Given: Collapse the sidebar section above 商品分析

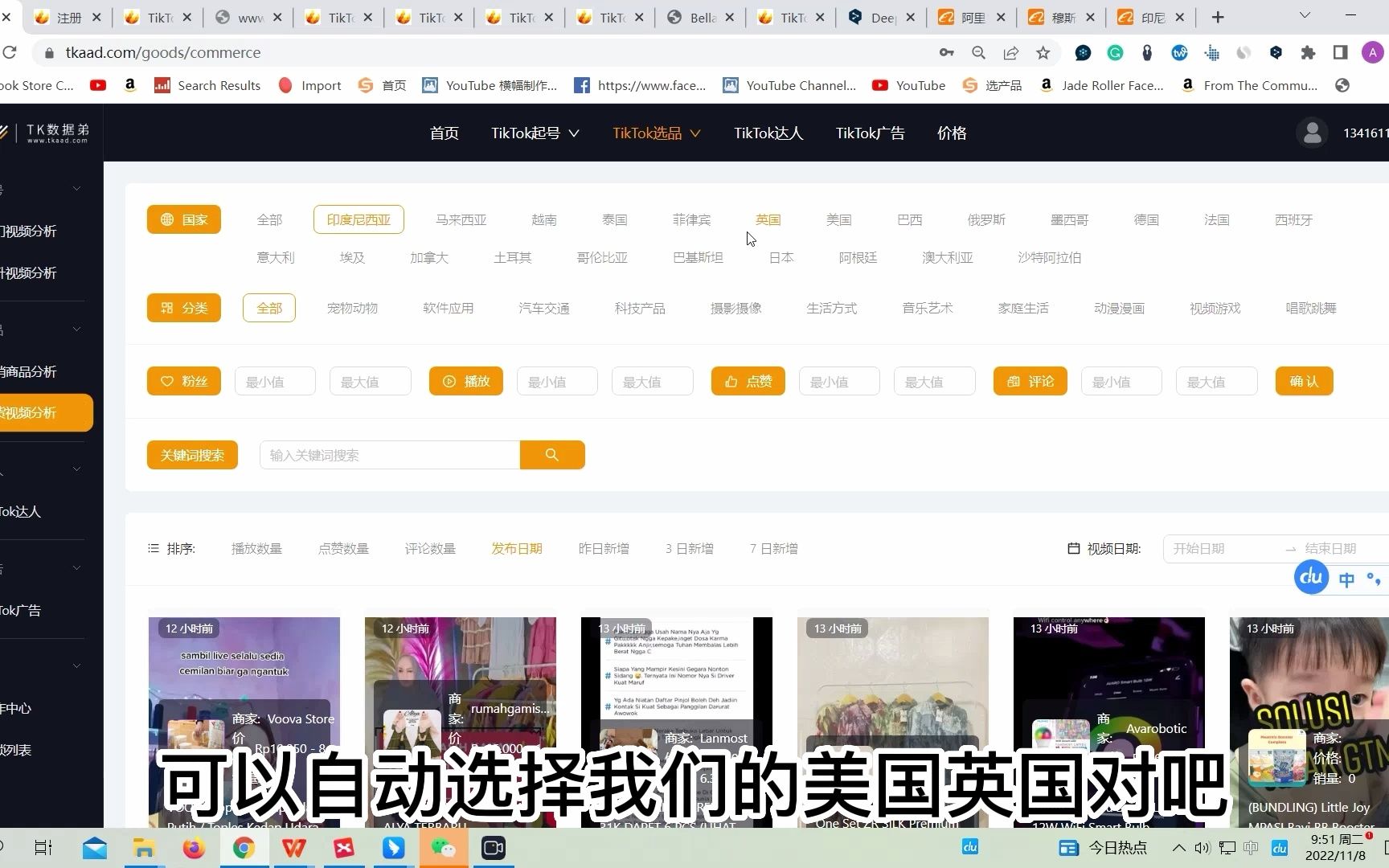Looking at the screenshot, I should click(x=77, y=329).
